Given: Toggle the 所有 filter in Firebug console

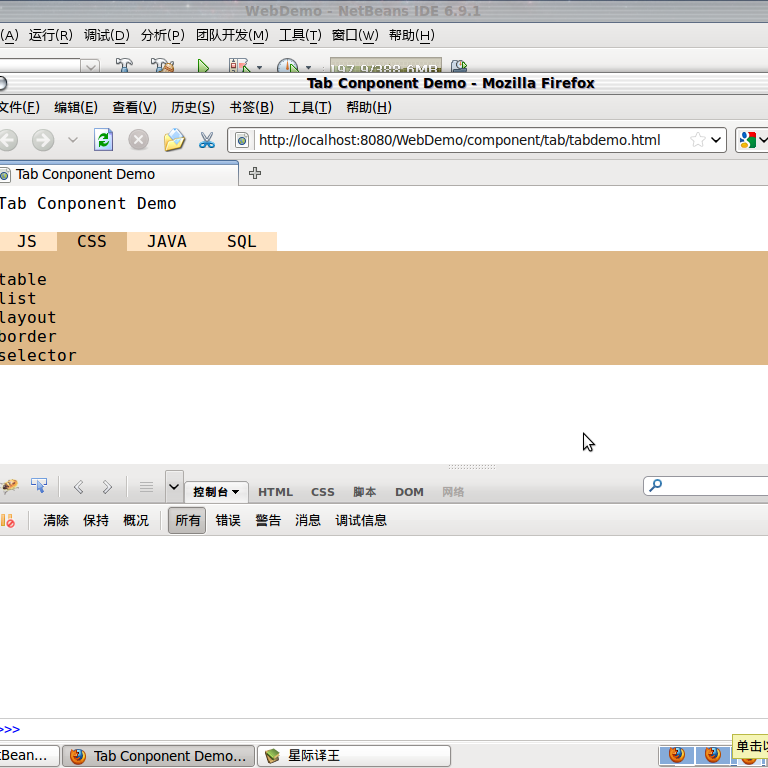Looking at the screenshot, I should click(x=187, y=520).
